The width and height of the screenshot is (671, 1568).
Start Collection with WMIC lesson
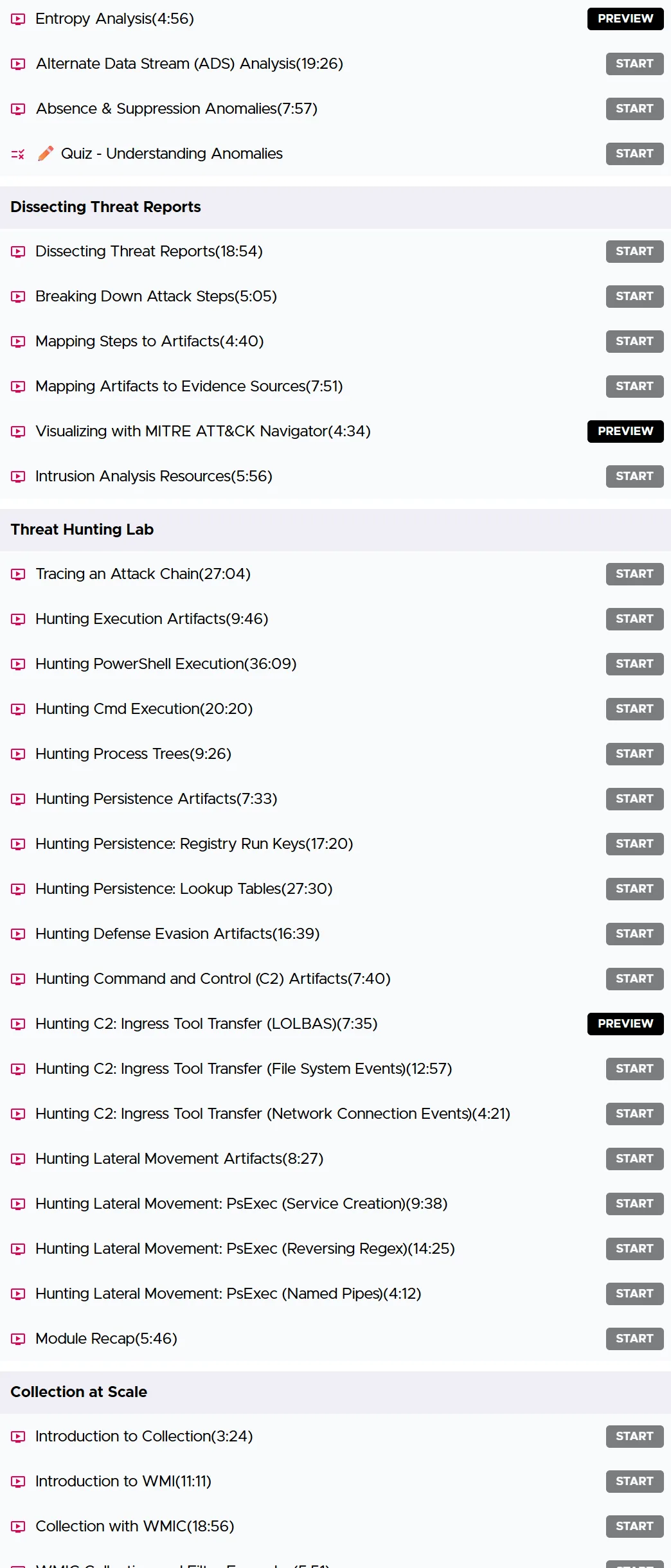[x=634, y=1526]
